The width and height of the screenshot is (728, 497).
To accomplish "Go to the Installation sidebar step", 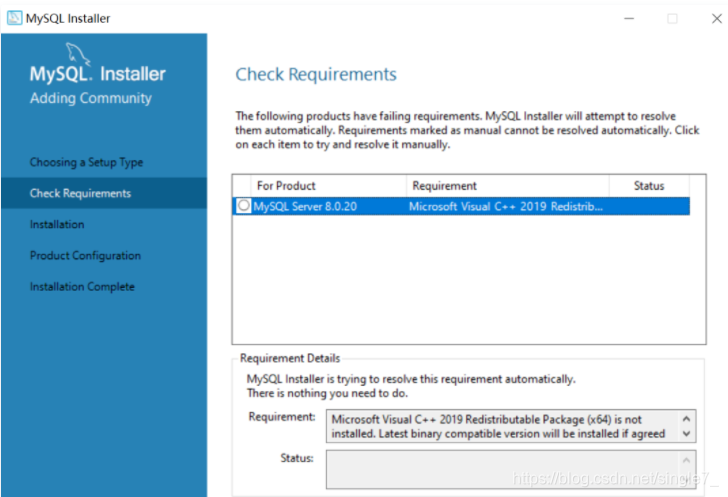I will click(57, 224).
